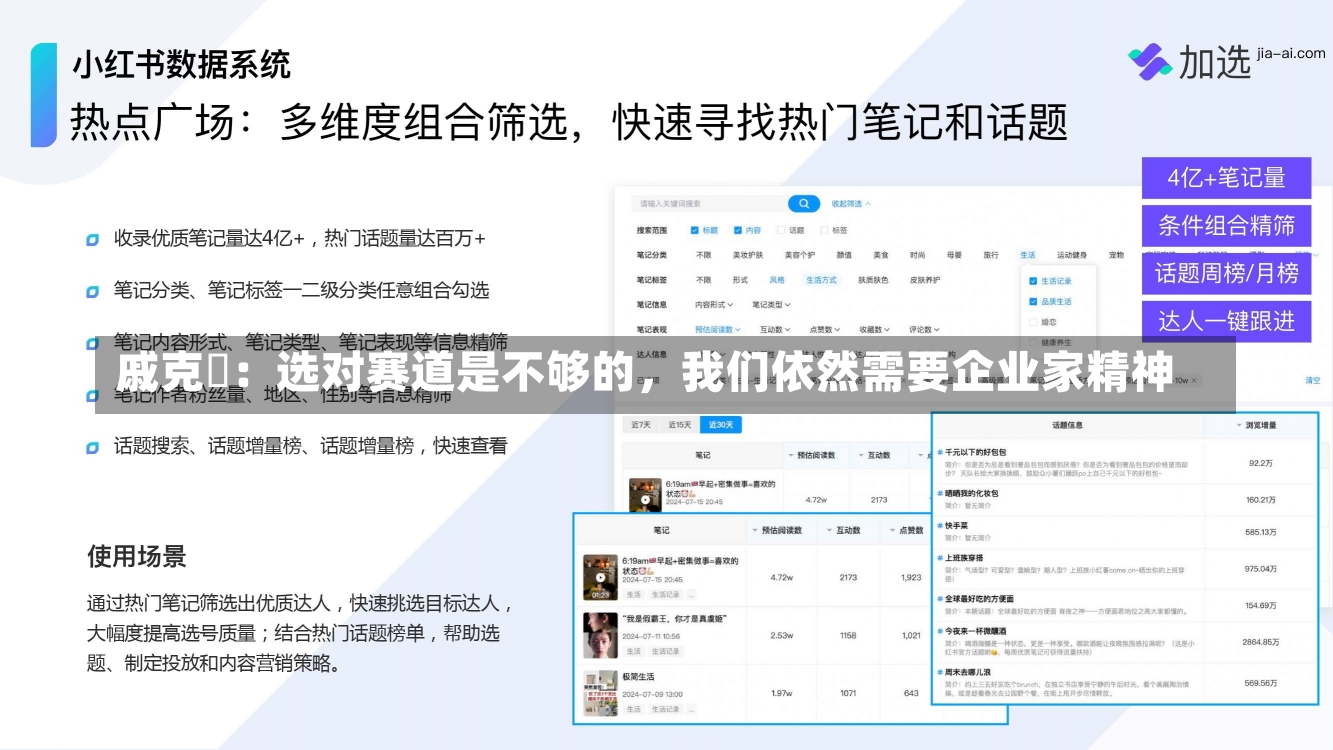Open topic 千元以下的好包包

click(x=975, y=452)
